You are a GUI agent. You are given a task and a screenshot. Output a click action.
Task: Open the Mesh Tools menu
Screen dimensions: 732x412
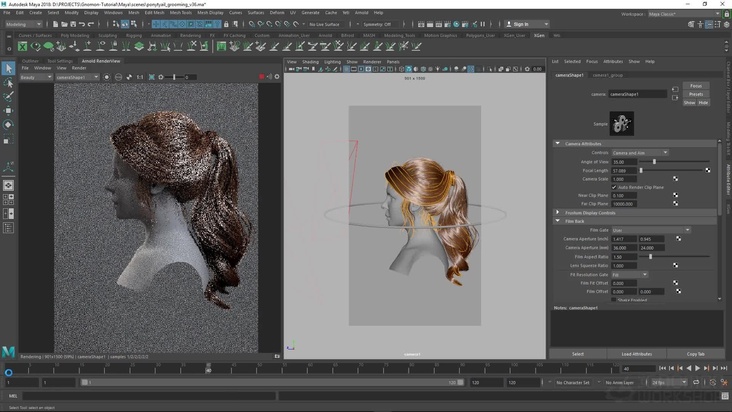coord(180,13)
